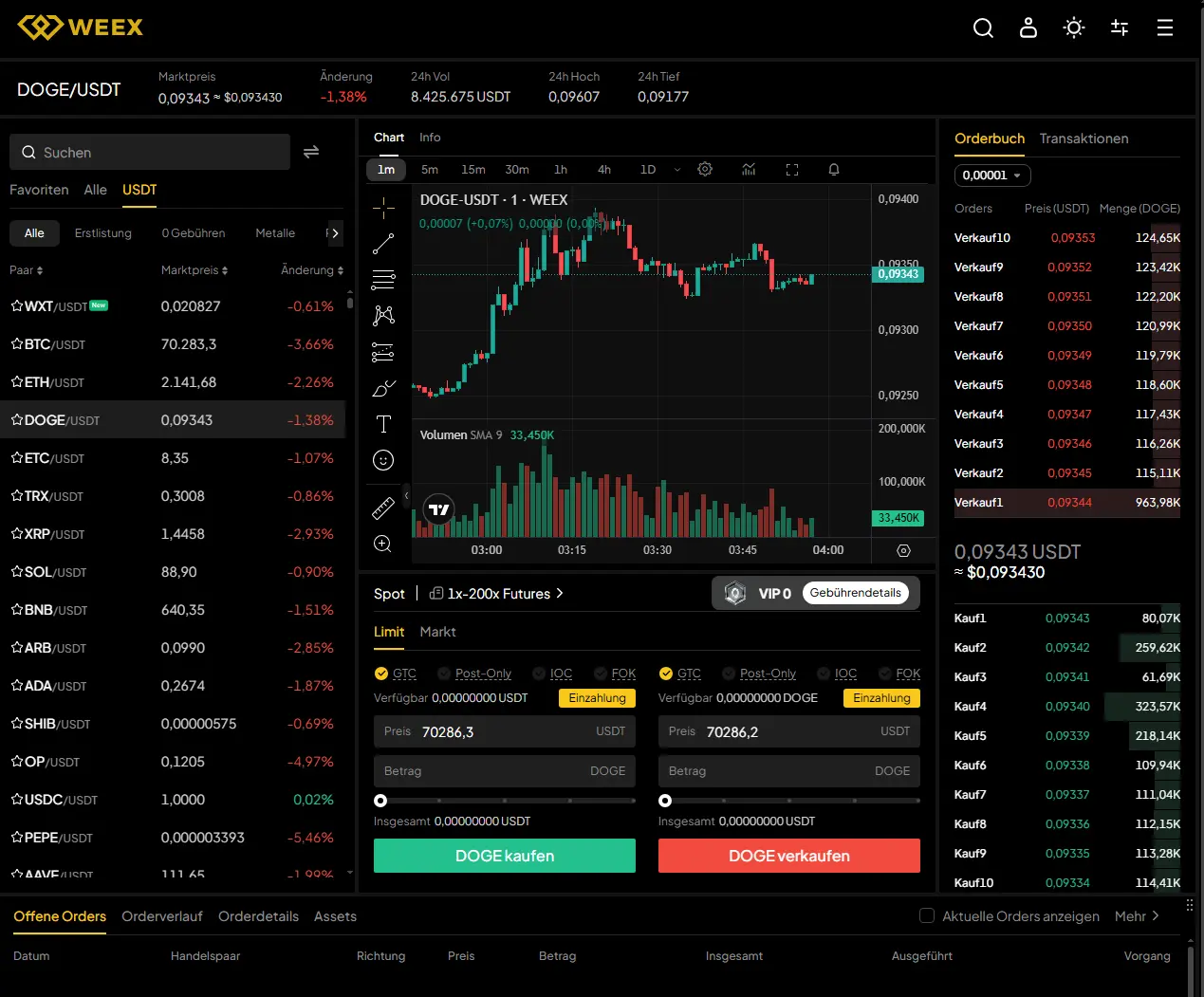Select the crosshair cursor tool

383,207
